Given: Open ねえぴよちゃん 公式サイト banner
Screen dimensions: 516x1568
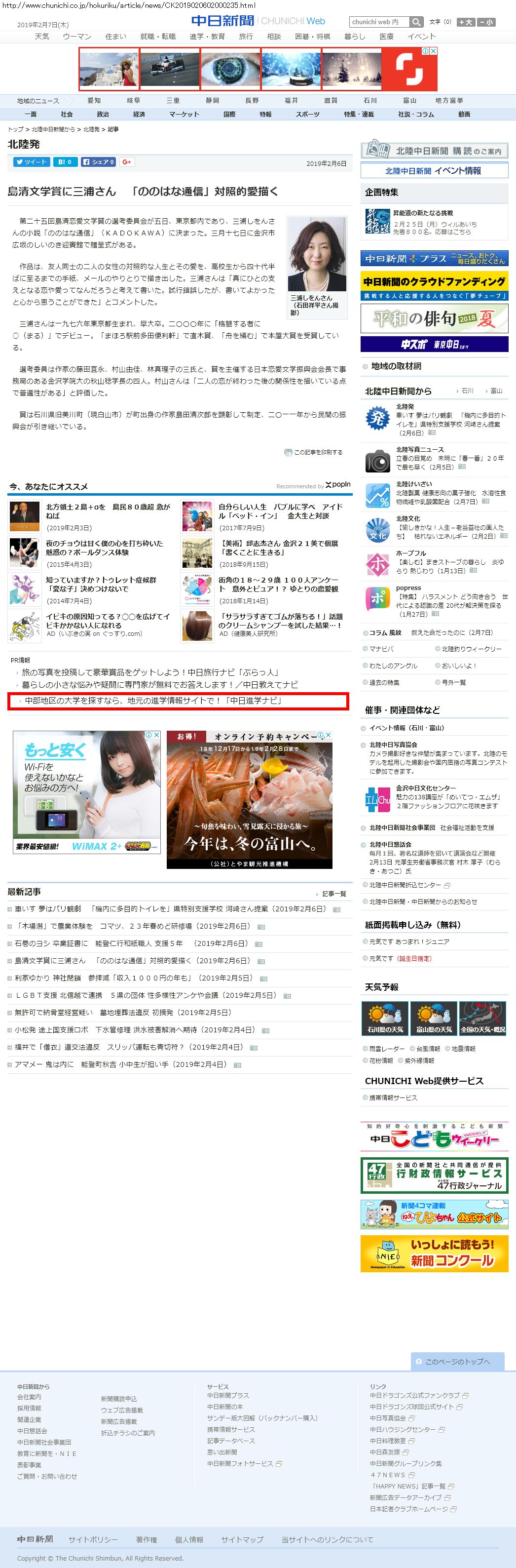Looking at the screenshot, I should click(x=435, y=1215).
